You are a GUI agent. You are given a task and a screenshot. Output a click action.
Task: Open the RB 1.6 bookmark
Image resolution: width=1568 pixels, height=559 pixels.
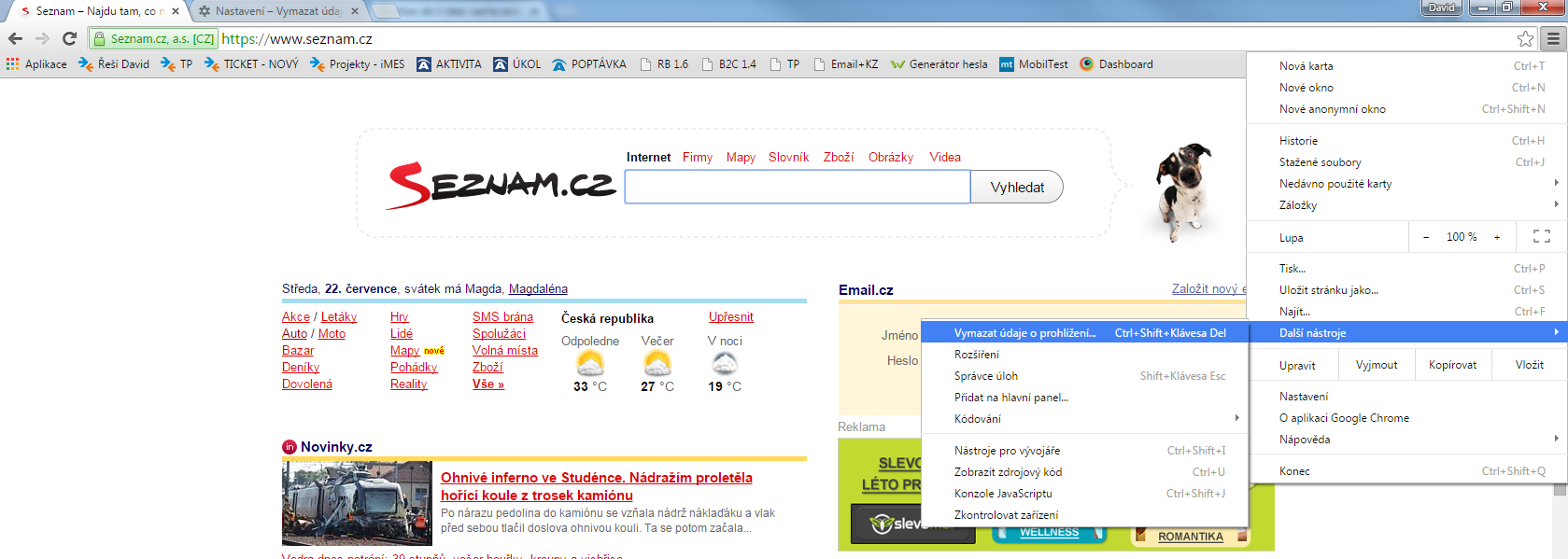pos(664,64)
